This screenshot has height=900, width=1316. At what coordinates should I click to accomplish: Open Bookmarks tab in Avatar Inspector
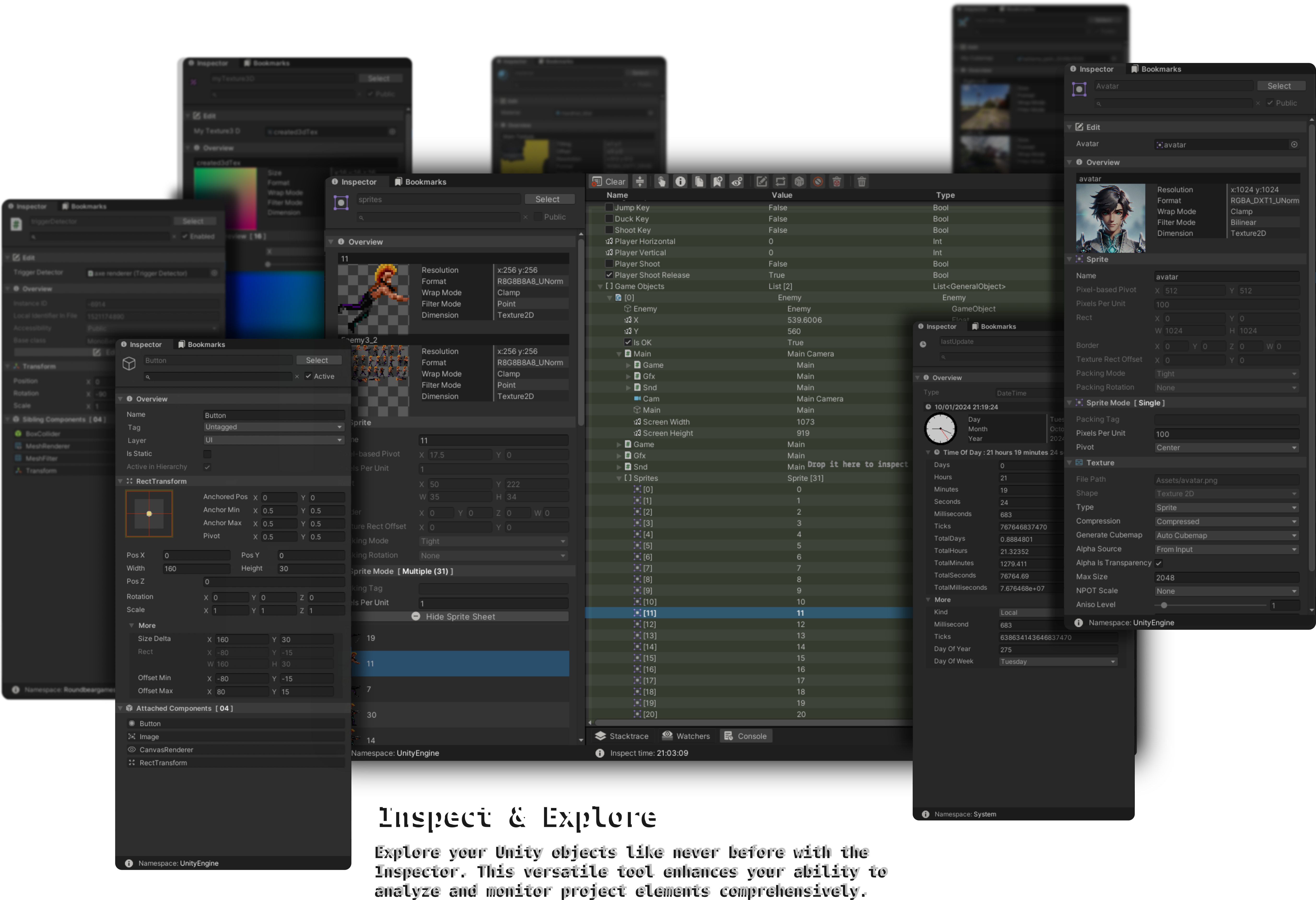click(x=1156, y=69)
